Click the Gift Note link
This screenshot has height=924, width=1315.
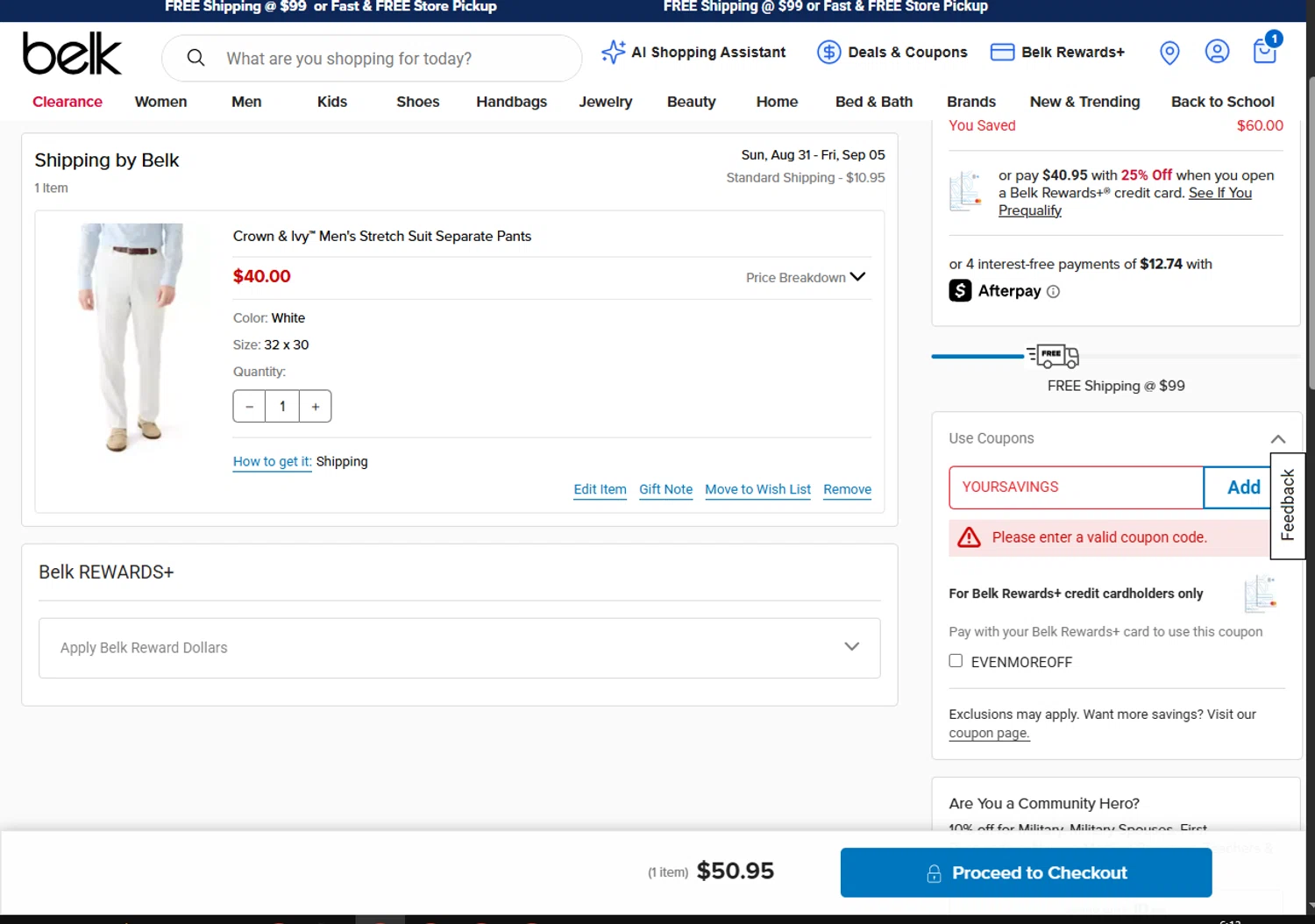click(666, 490)
